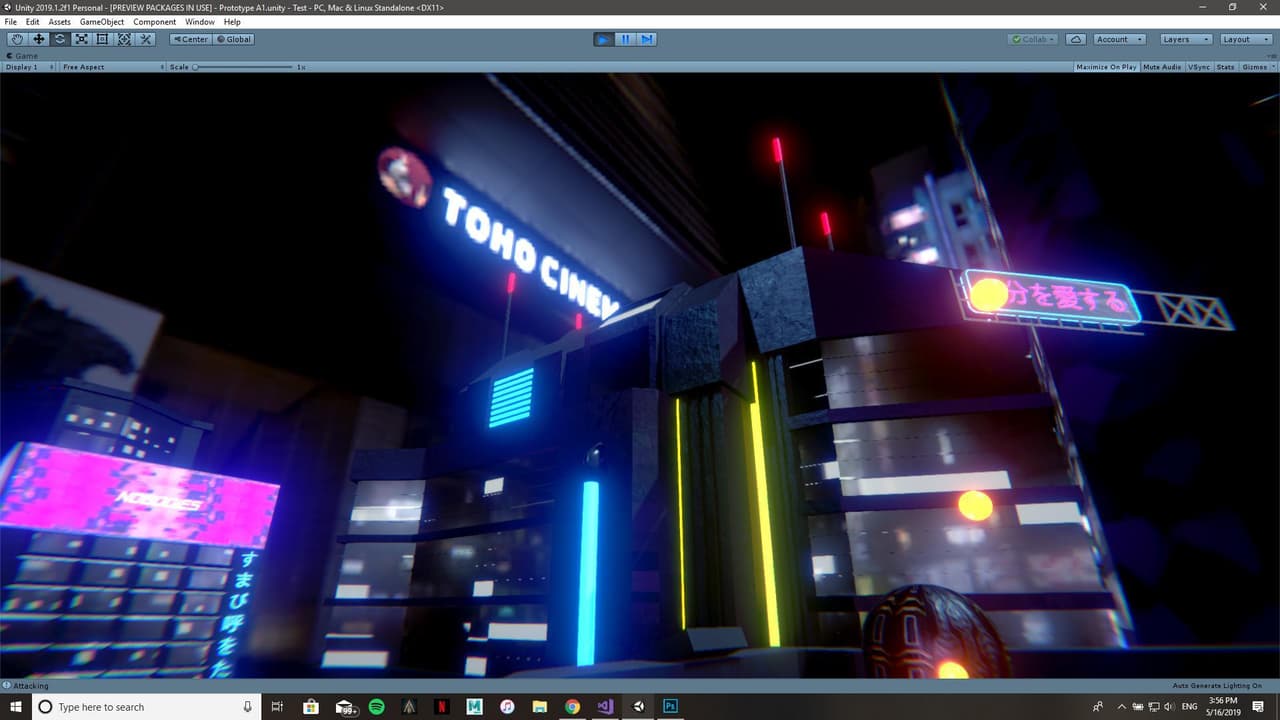The height and width of the screenshot is (720, 1280).
Task: Toggle VSync in Game view
Action: (1199, 67)
